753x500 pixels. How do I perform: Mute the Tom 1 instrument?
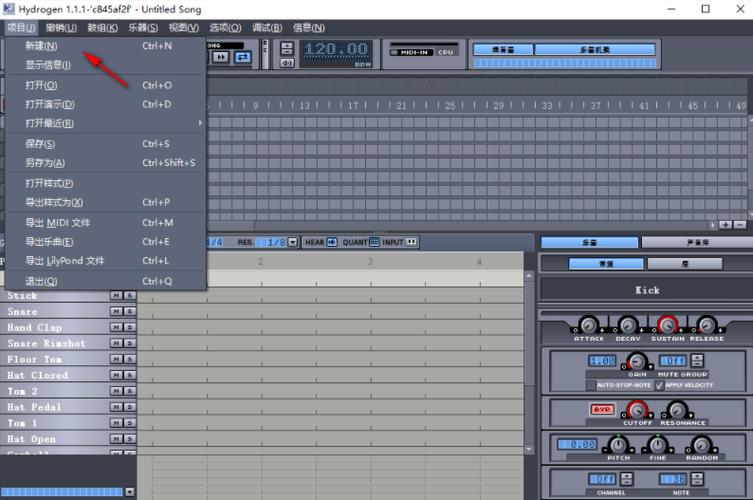(116, 423)
